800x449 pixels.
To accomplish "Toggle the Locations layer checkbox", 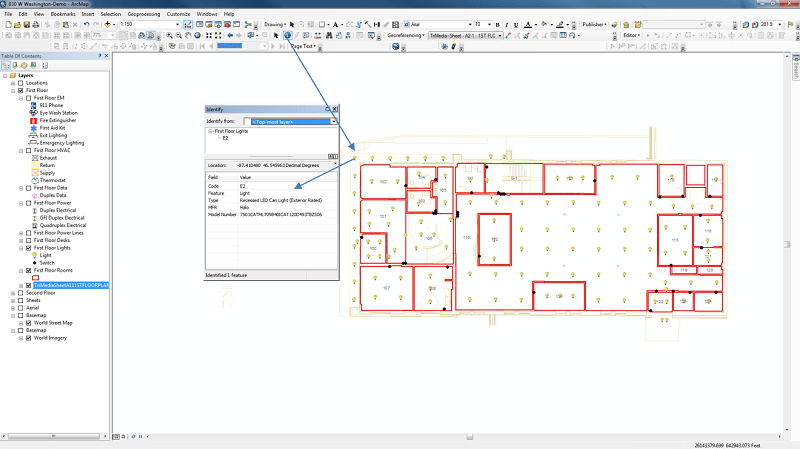I will pos(20,83).
